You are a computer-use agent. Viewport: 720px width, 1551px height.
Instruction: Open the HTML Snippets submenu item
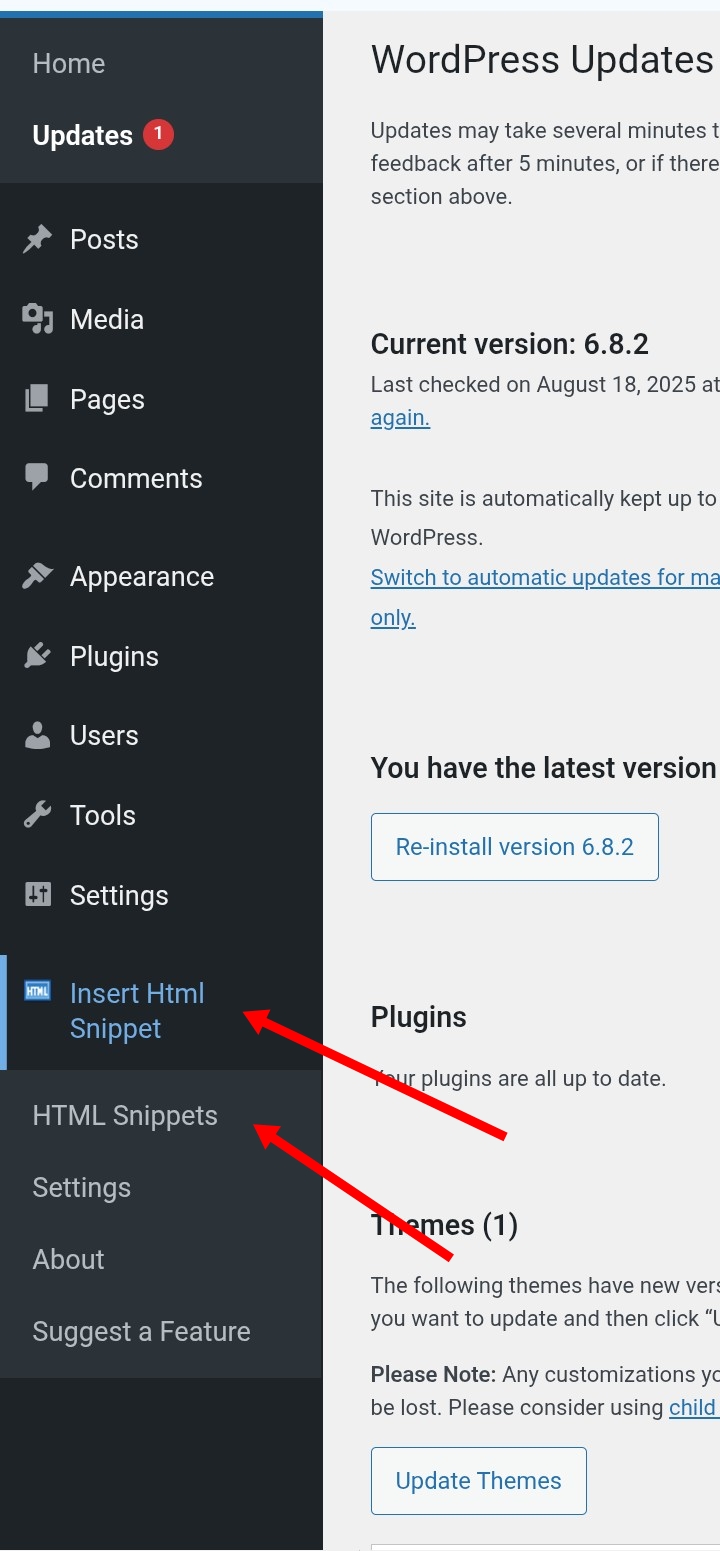[x=125, y=1116]
